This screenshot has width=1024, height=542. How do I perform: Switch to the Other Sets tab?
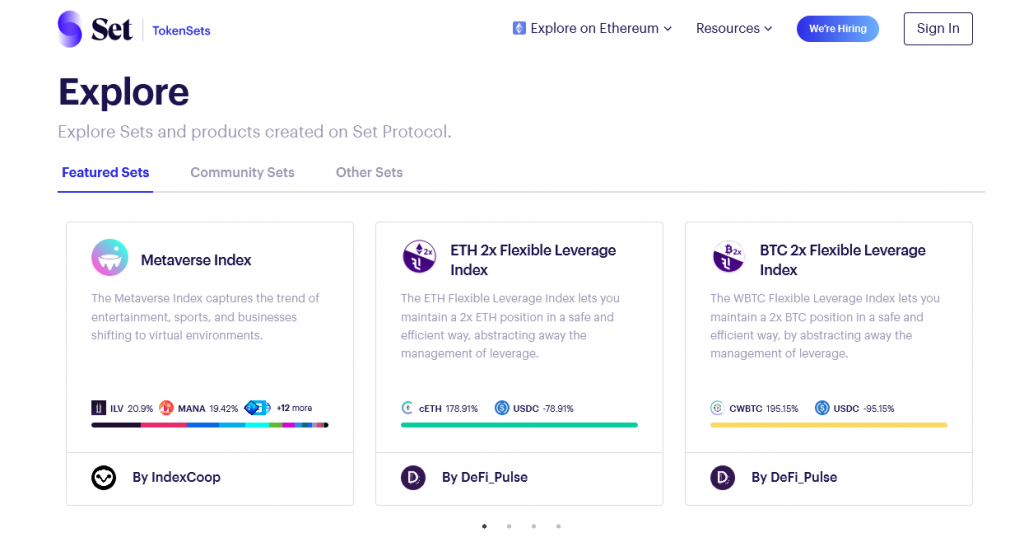click(369, 172)
